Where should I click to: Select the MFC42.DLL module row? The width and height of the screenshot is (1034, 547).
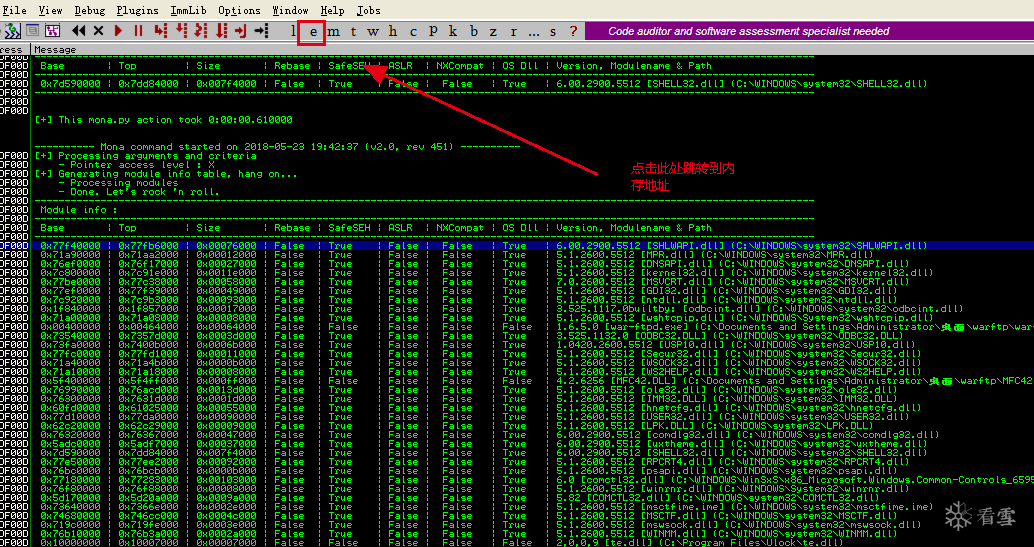click(x=533, y=381)
